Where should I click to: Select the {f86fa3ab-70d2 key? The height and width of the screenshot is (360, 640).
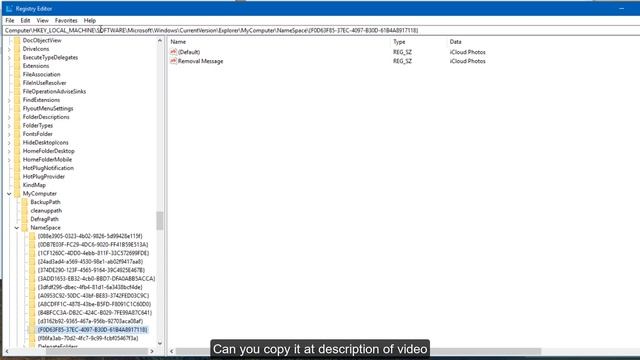coord(88,338)
